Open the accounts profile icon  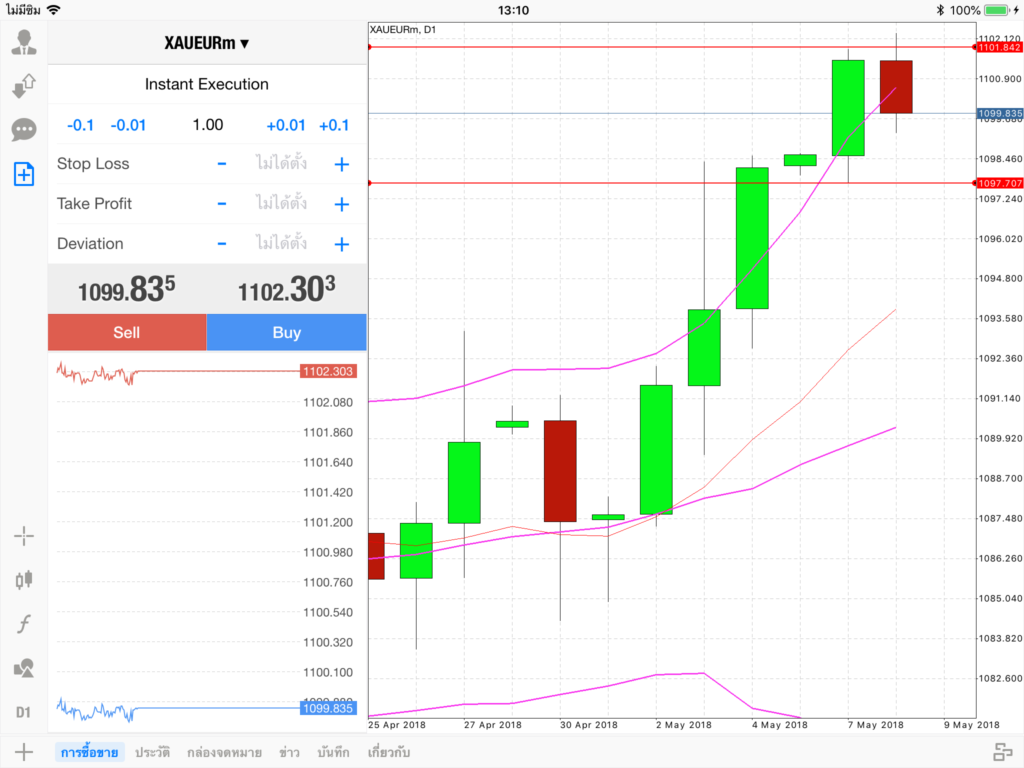(24, 42)
